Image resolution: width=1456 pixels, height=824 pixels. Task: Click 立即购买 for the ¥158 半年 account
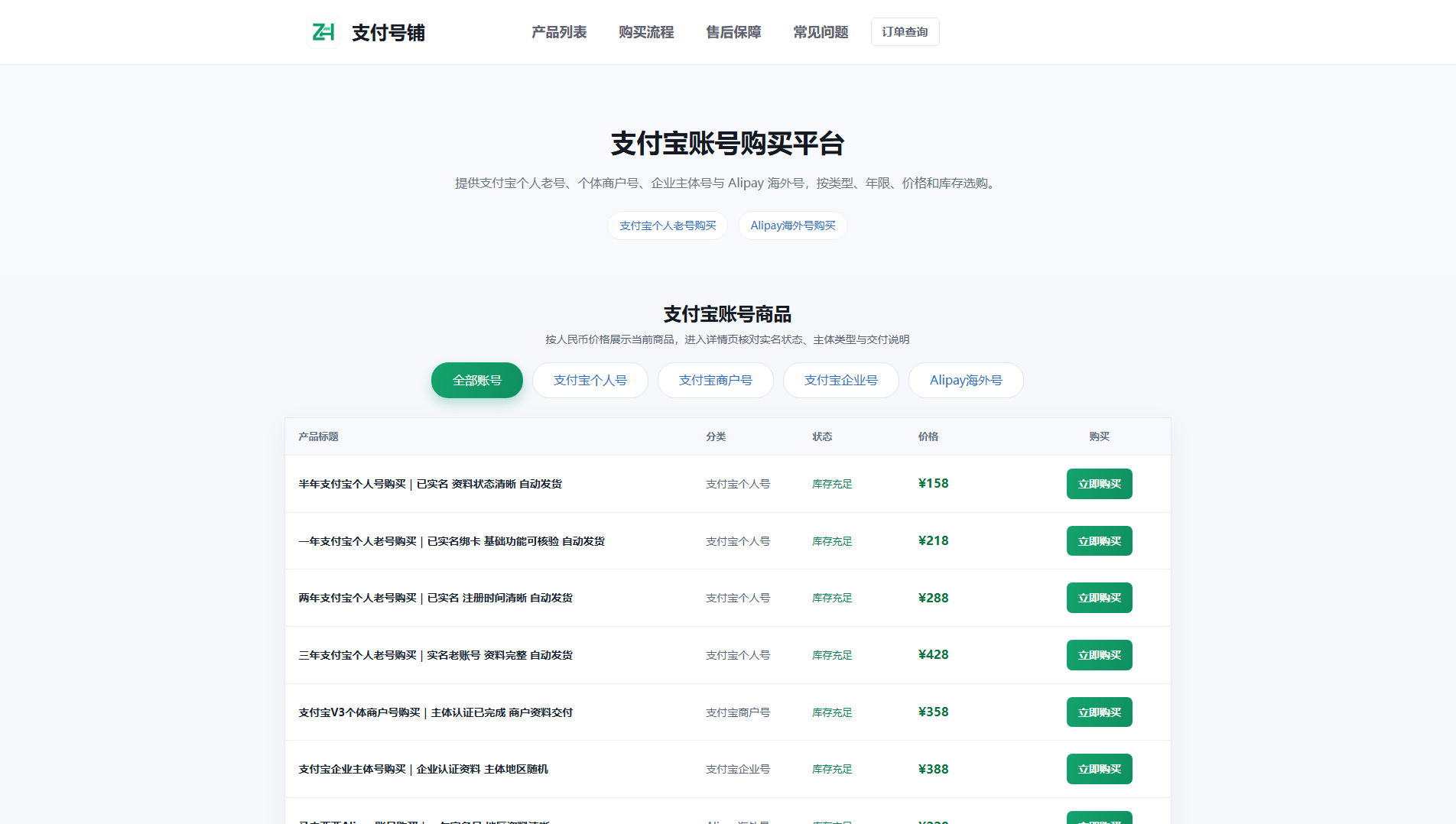pyautogui.click(x=1100, y=484)
